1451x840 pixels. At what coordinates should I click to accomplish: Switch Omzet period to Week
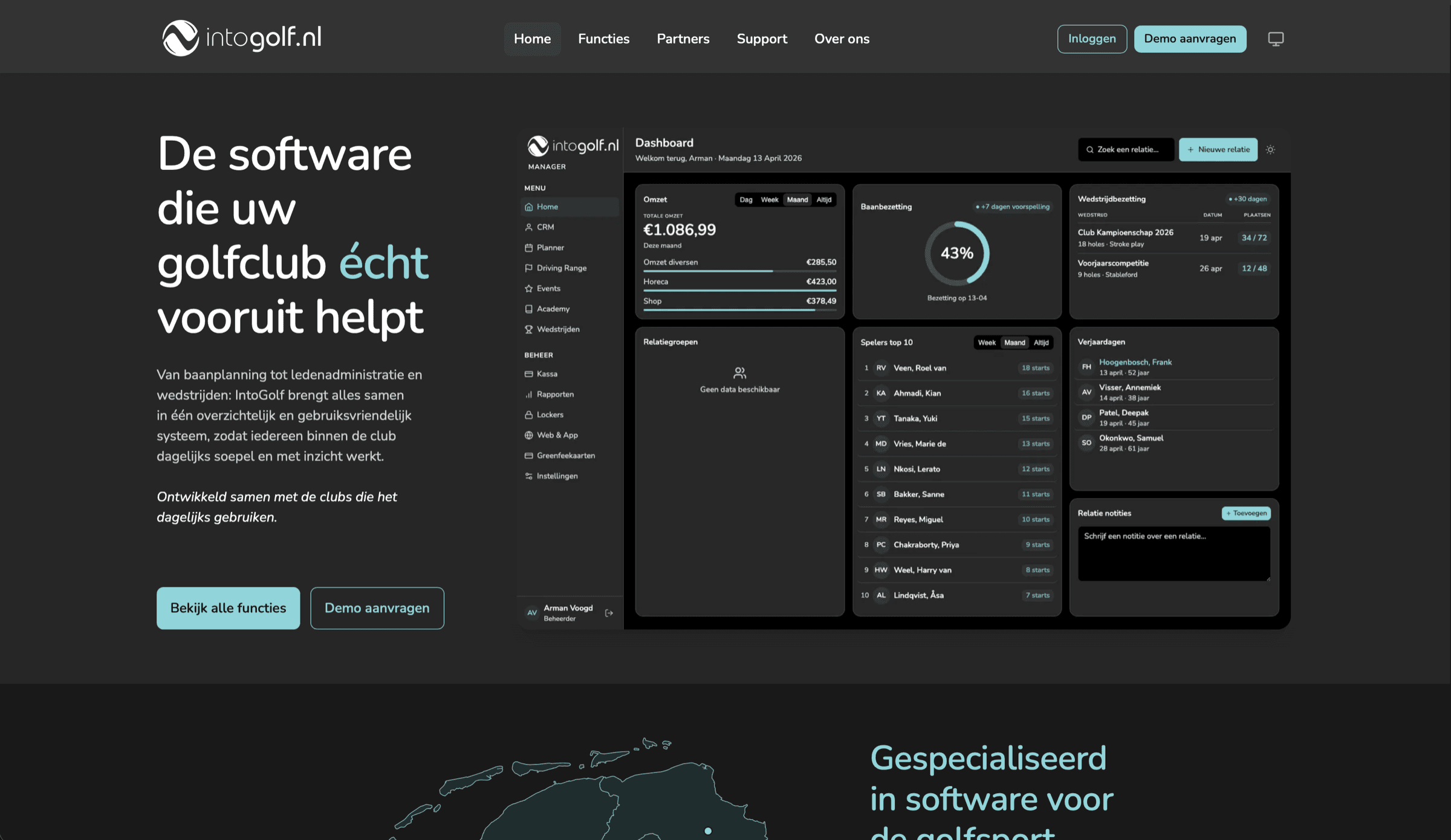(x=770, y=200)
